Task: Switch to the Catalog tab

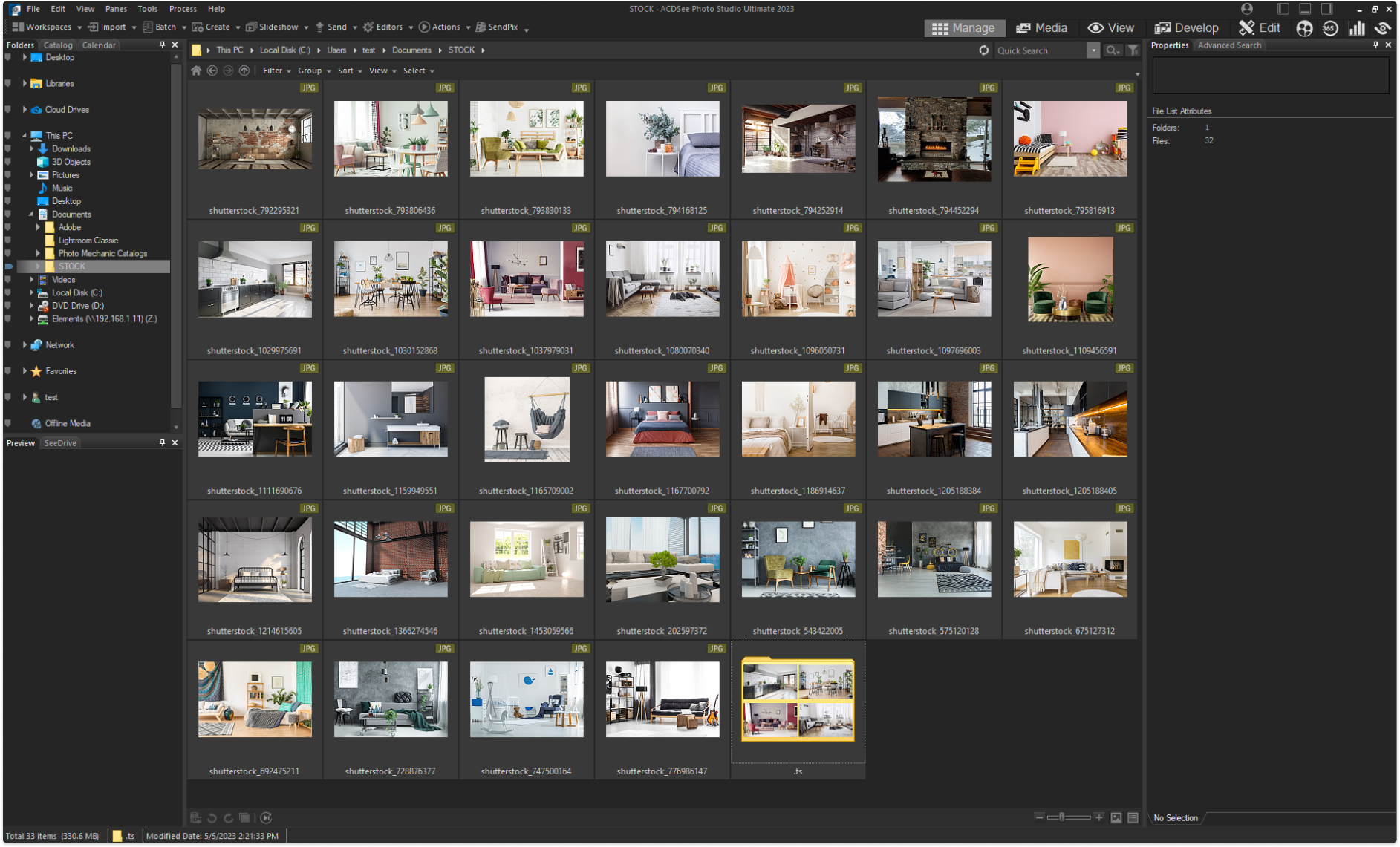Action: 58,45
